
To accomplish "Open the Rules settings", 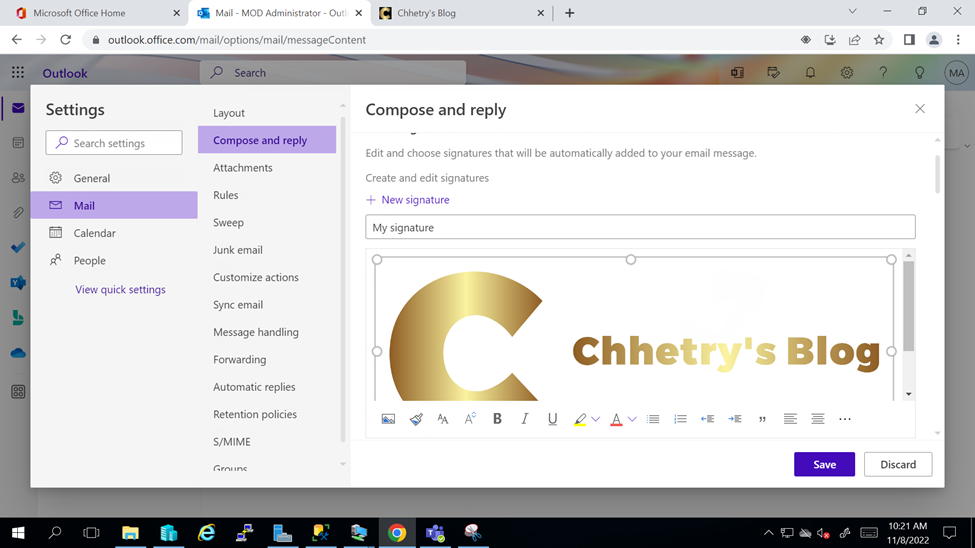I will click(267, 195).
